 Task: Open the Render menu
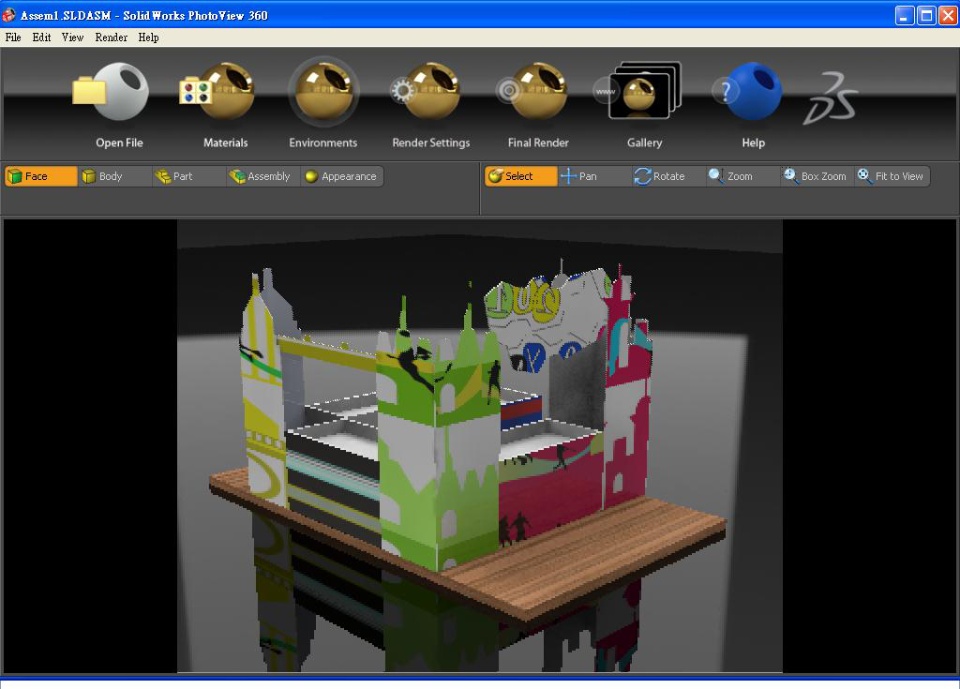pos(111,37)
